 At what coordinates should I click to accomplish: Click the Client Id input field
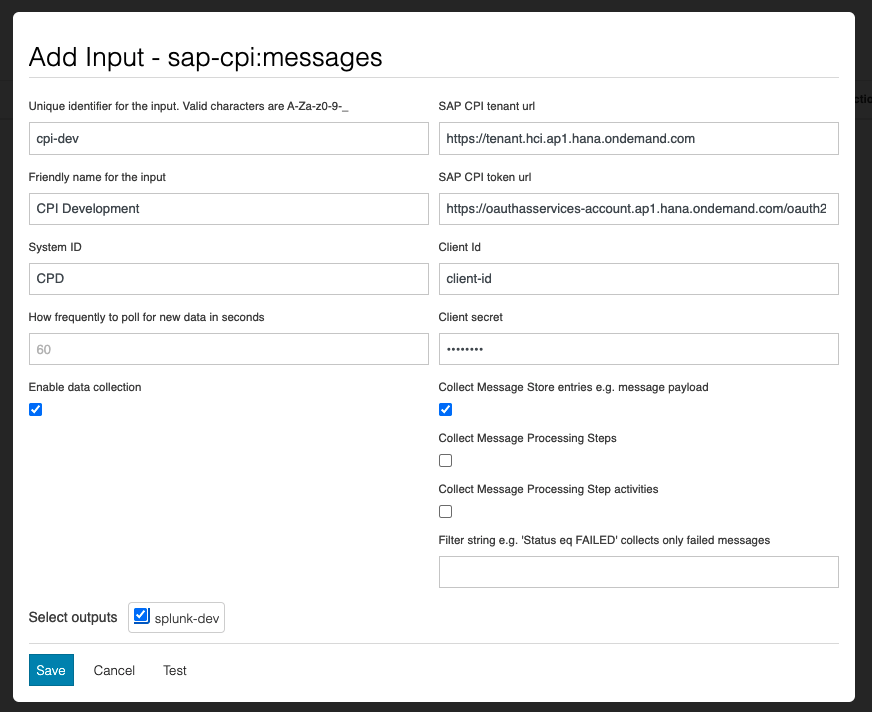[638, 279]
